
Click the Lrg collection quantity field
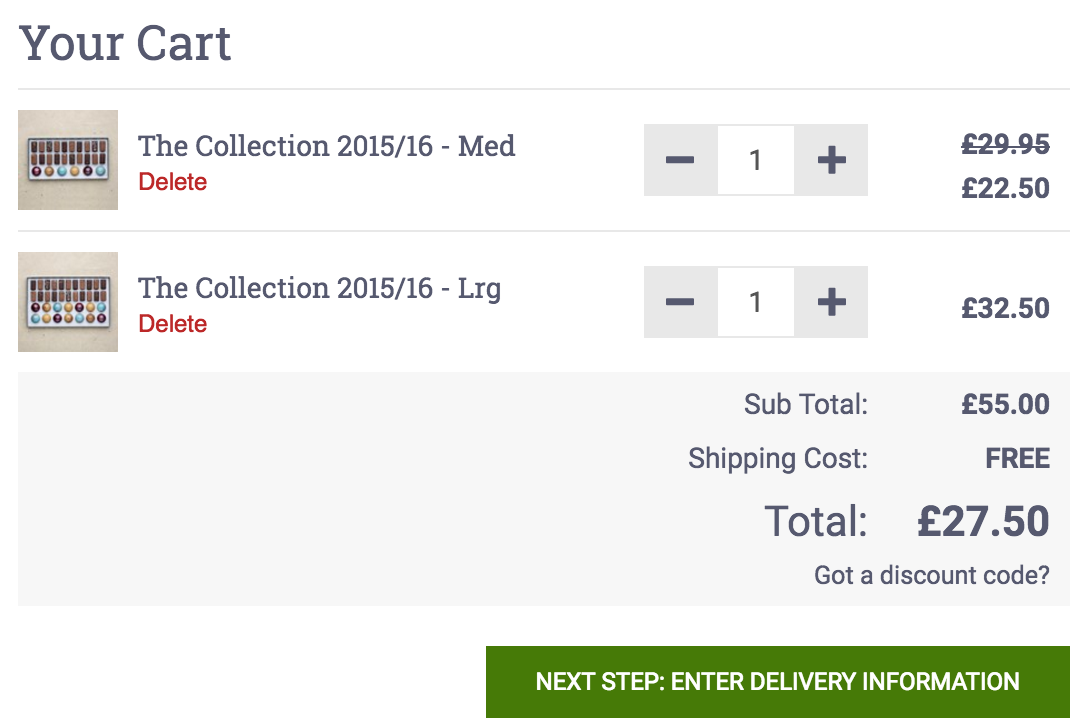756,302
